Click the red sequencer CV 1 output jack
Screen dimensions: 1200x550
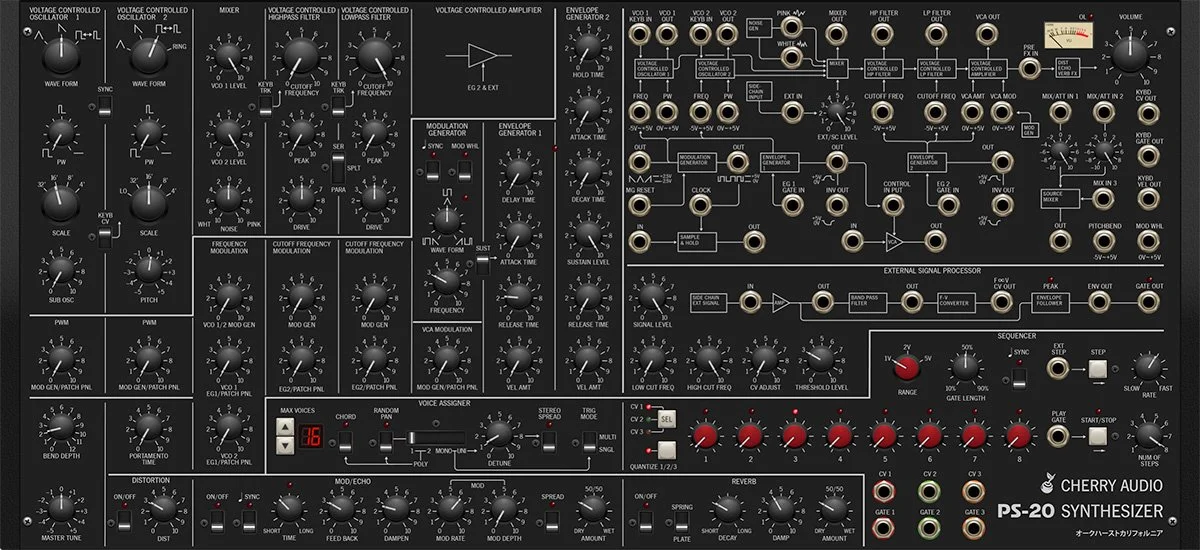pyautogui.click(x=883, y=490)
